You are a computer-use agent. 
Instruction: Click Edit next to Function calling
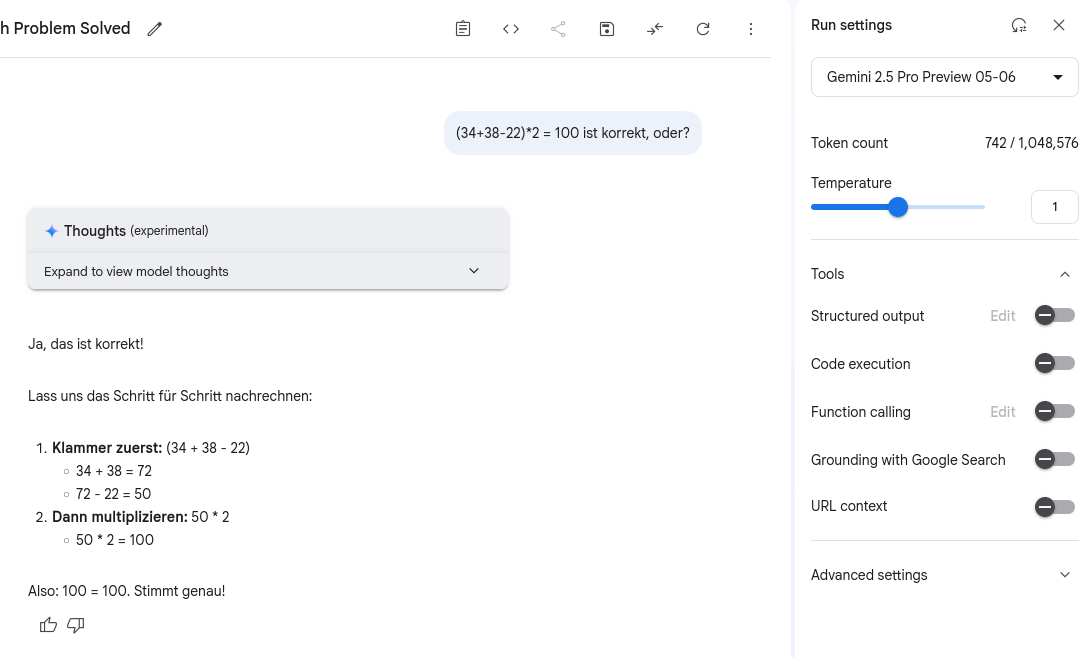click(1002, 412)
